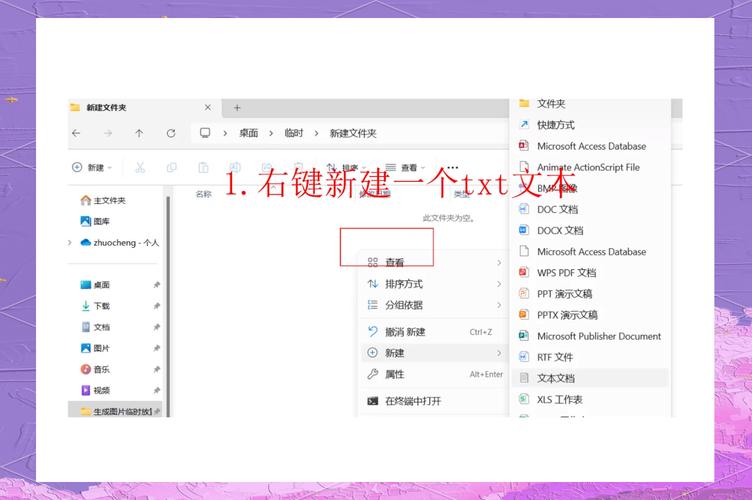Open 分组依据 submenu in context menu
This screenshot has height=500, width=752.
[434, 305]
